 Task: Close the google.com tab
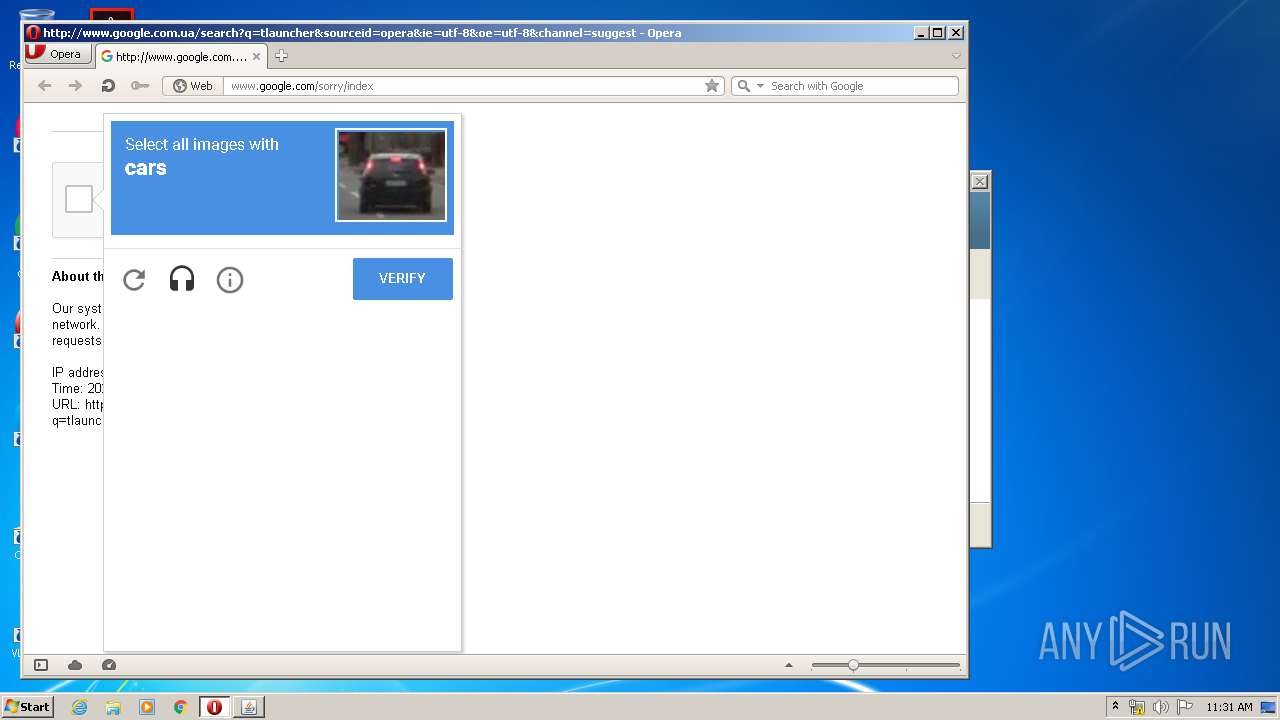[256, 57]
